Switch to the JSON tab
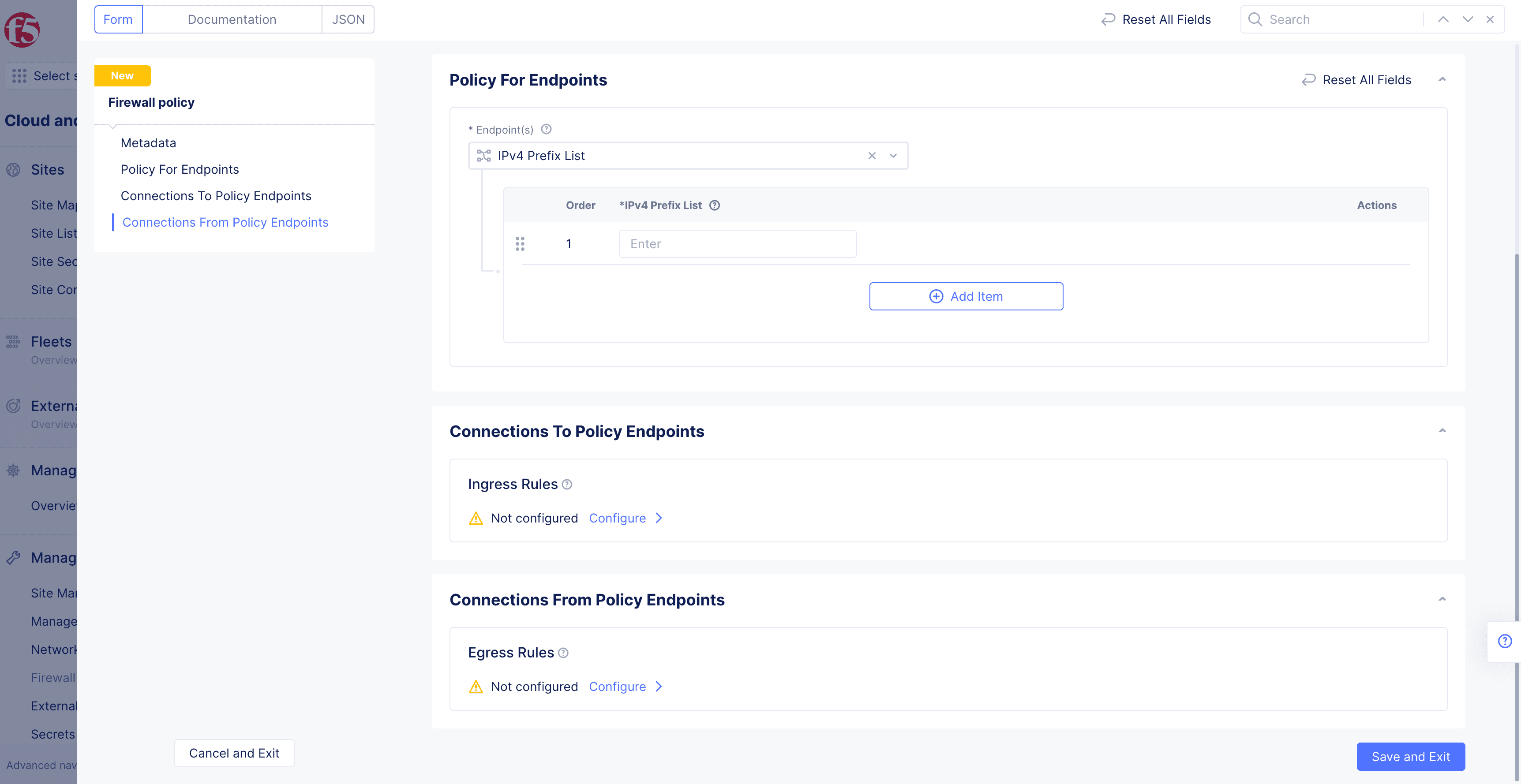 [x=348, y=19]
